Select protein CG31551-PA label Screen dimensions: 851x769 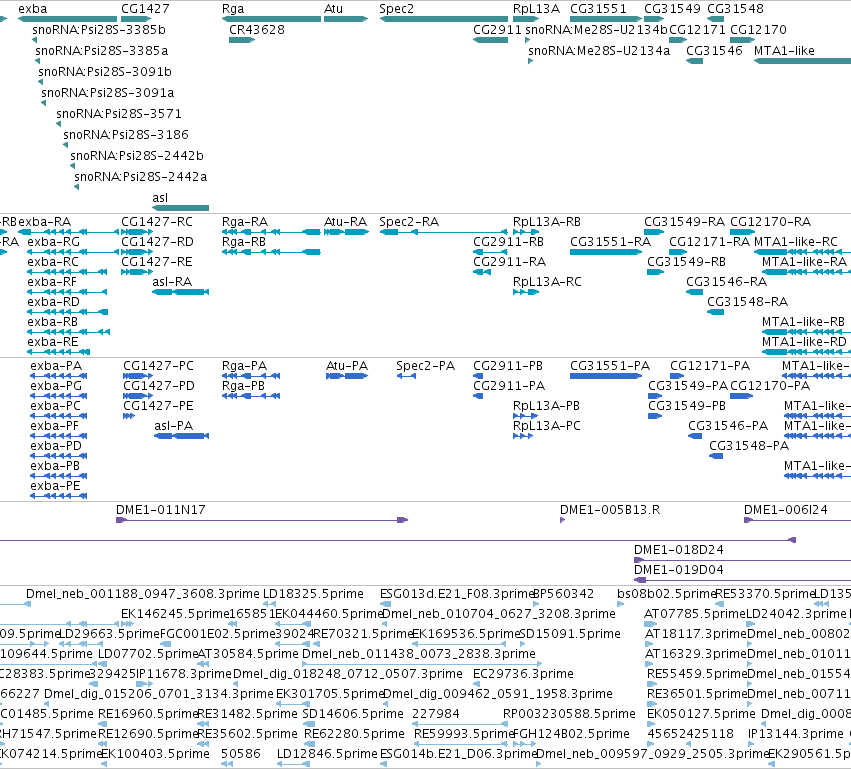609,366
